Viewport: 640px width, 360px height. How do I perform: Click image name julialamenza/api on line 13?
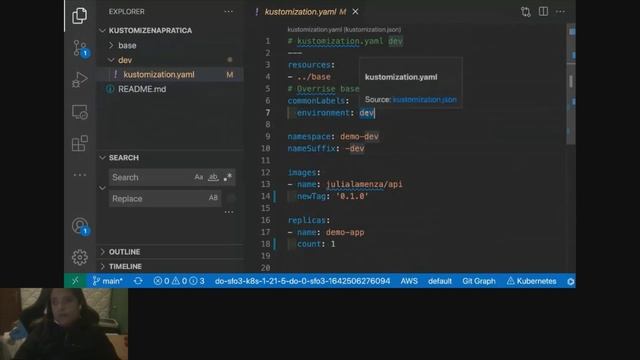pos(364,184)
